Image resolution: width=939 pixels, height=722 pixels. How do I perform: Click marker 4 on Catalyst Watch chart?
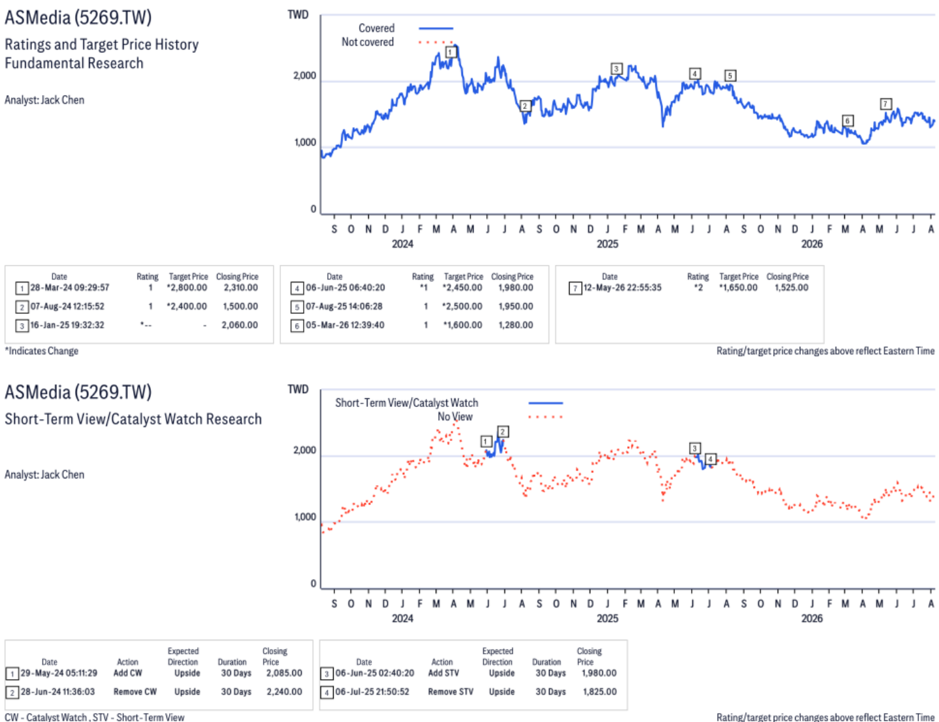pos(710,459)
